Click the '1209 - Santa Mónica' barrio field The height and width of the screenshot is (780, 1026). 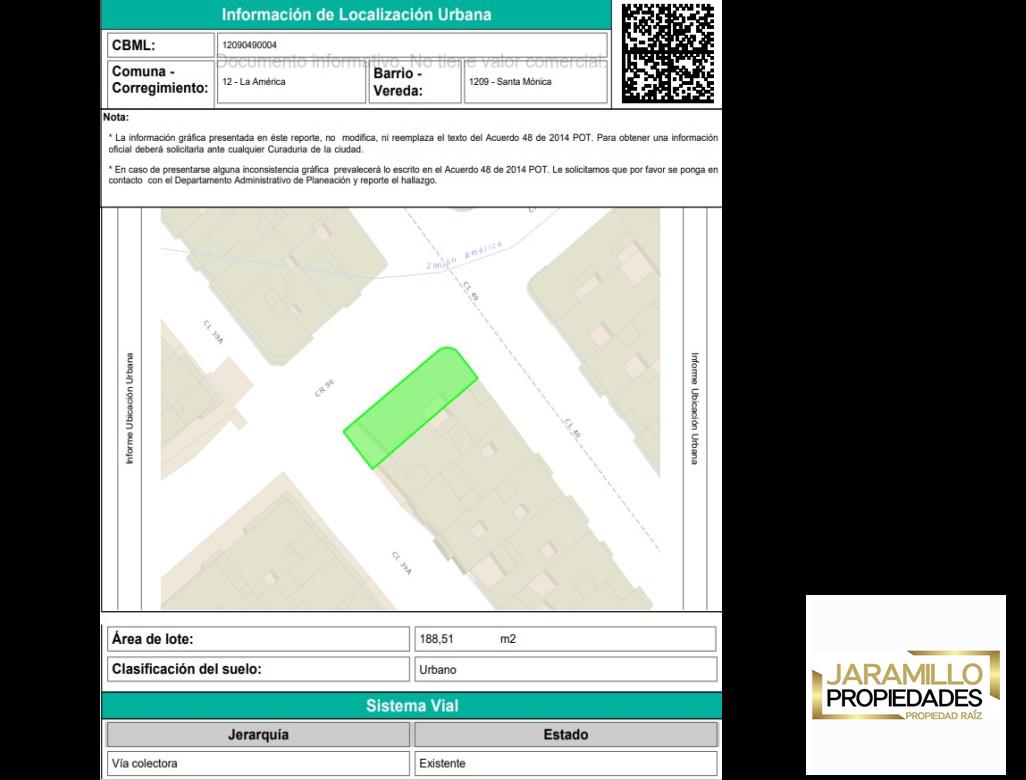[534, 82]
